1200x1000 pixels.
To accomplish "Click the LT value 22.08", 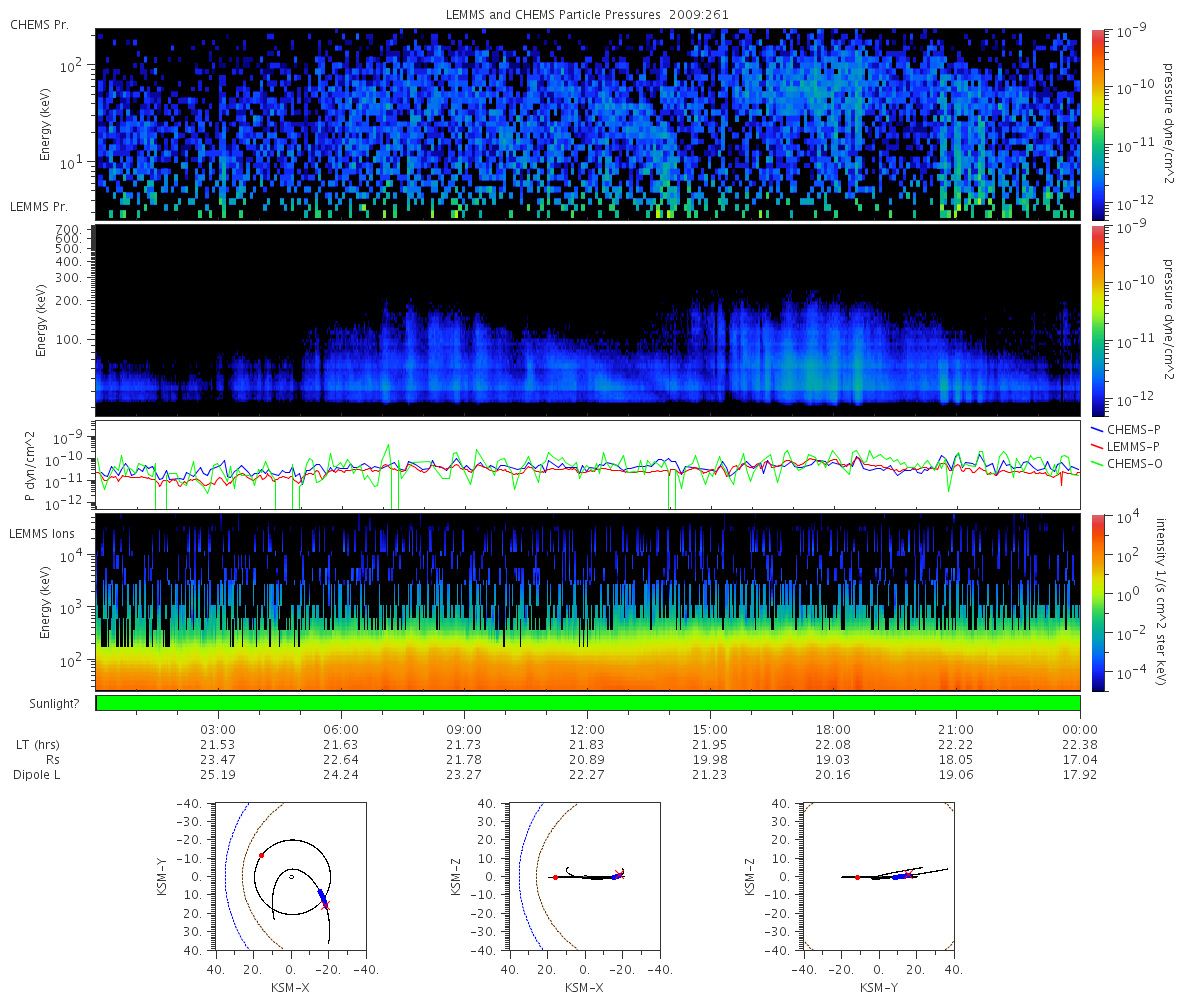I will coord(834,745).
